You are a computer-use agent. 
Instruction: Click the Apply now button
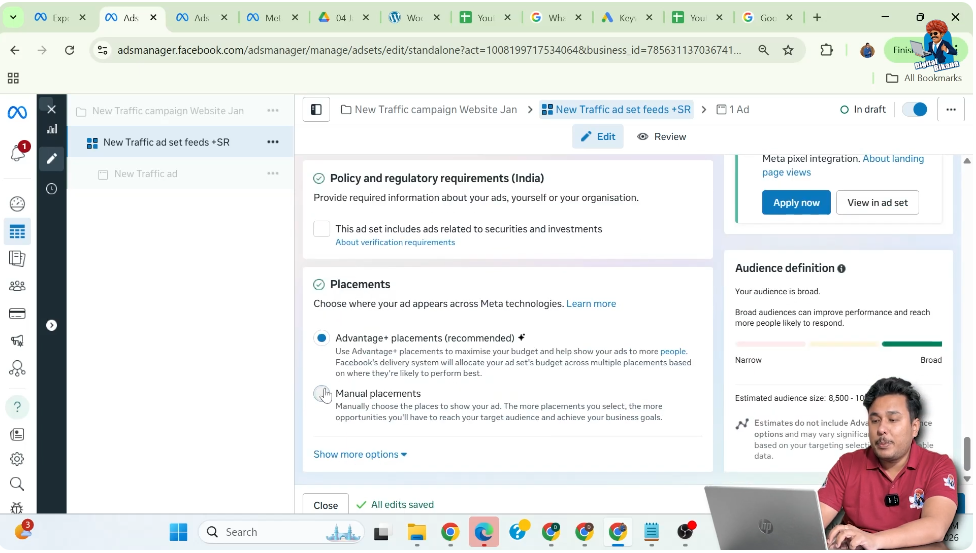click(796, 203)
